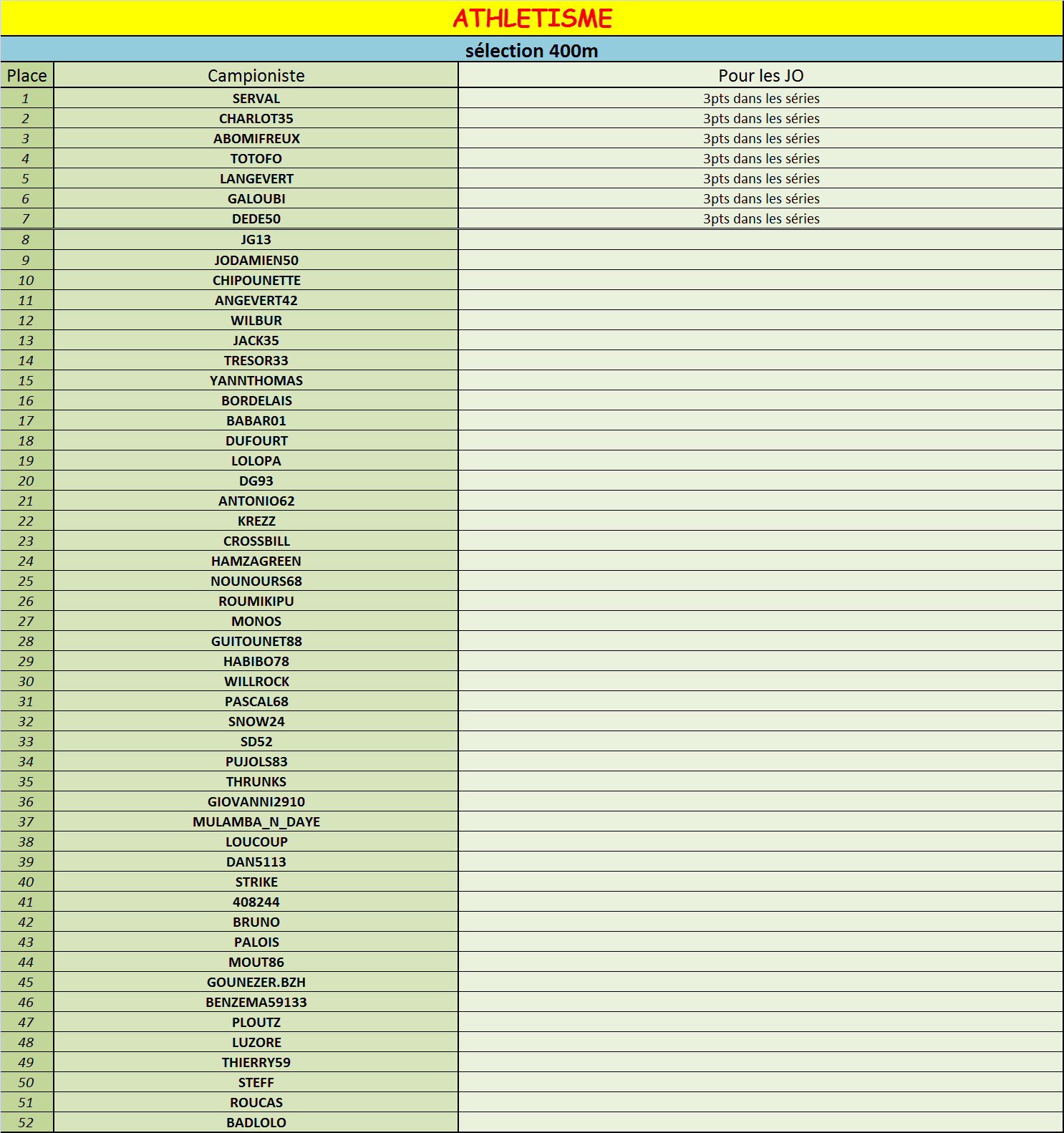Click the place number 20 cell
1064x1133 pixels.
[x=26, y=481]
